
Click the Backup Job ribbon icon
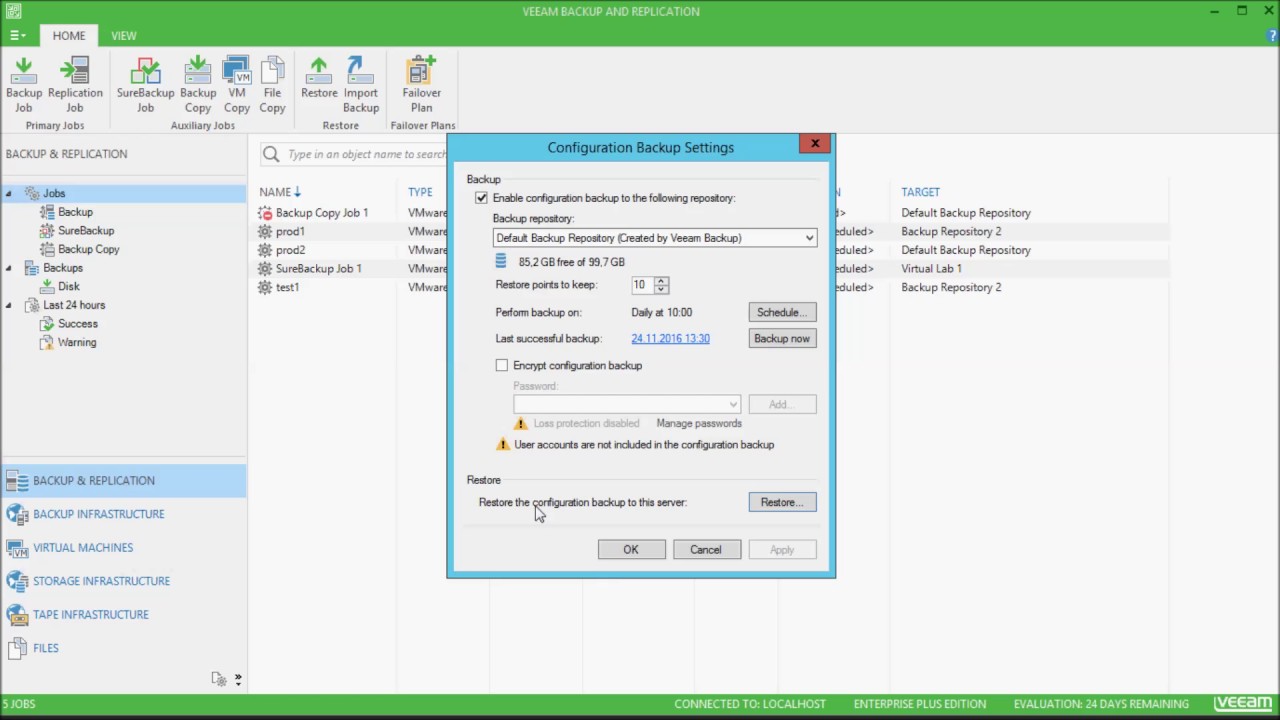pos(24,85)
